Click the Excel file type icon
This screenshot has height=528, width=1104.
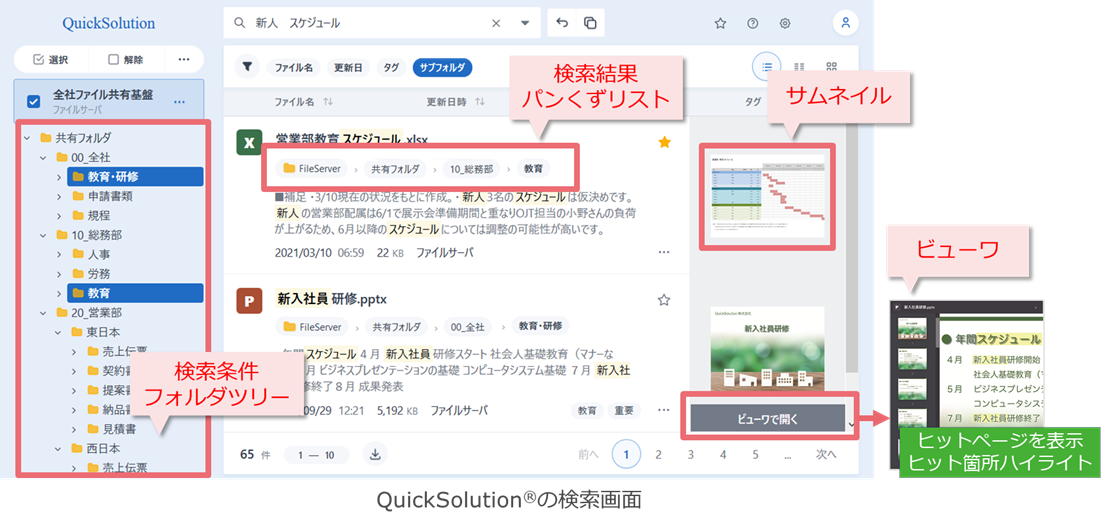pyautogui.click(x=249, y=143)
